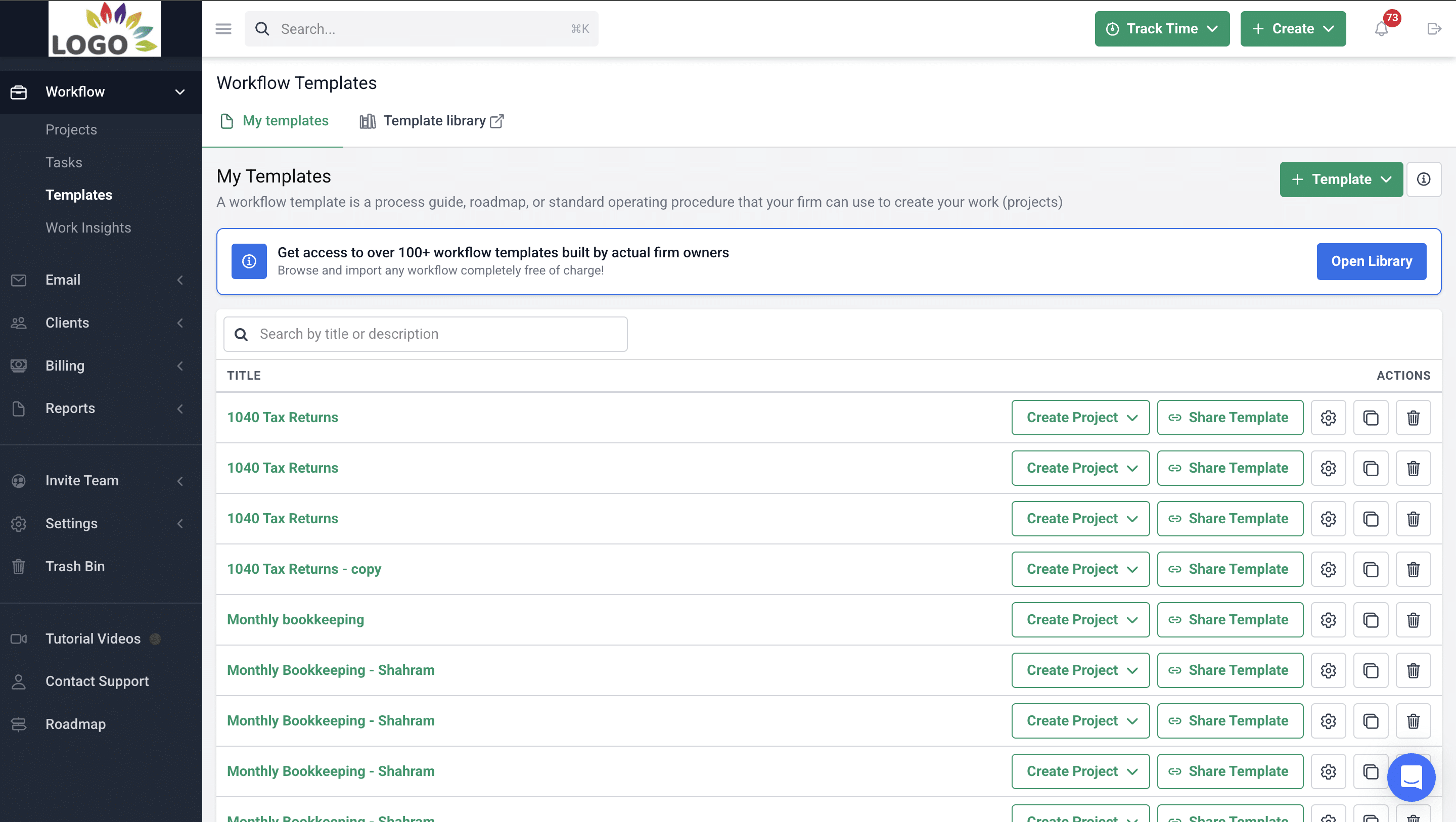
Task: Expand the Billing sidebar section
Action: pos(101,366)
